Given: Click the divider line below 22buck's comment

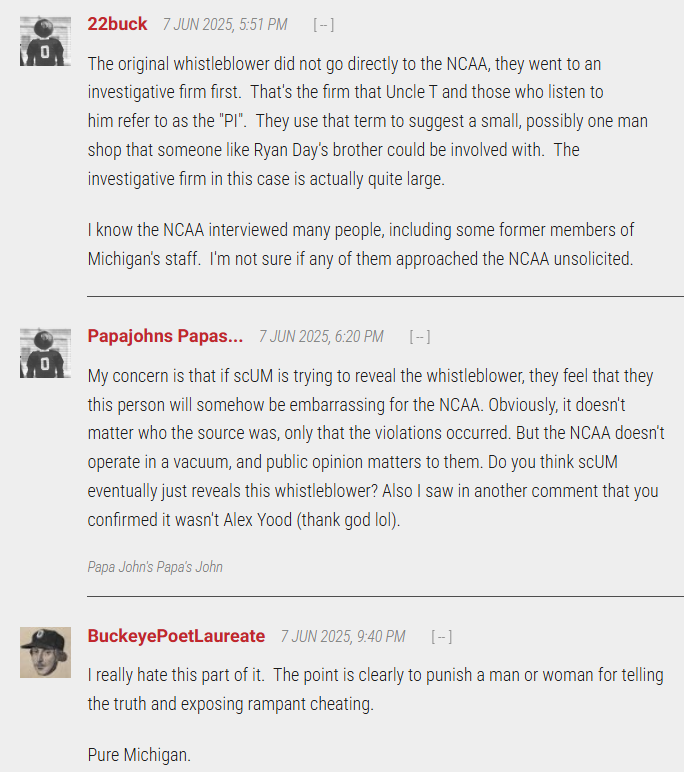Looking at the screenshot, I should click(x=385, y=296).
